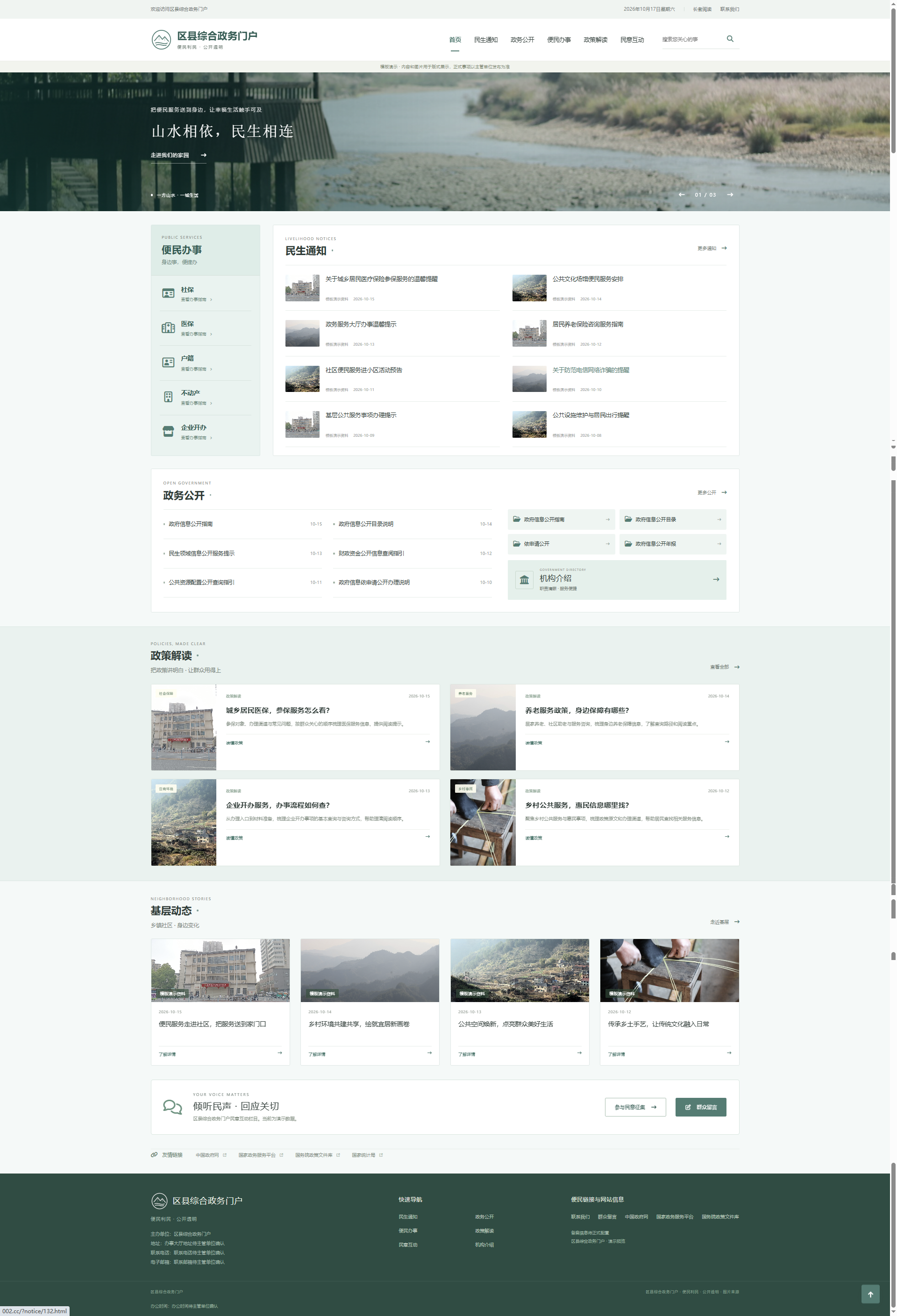Open the 社保 service icon
The width and height of the screenshot is (897, 1316).
tap(168, 293)
